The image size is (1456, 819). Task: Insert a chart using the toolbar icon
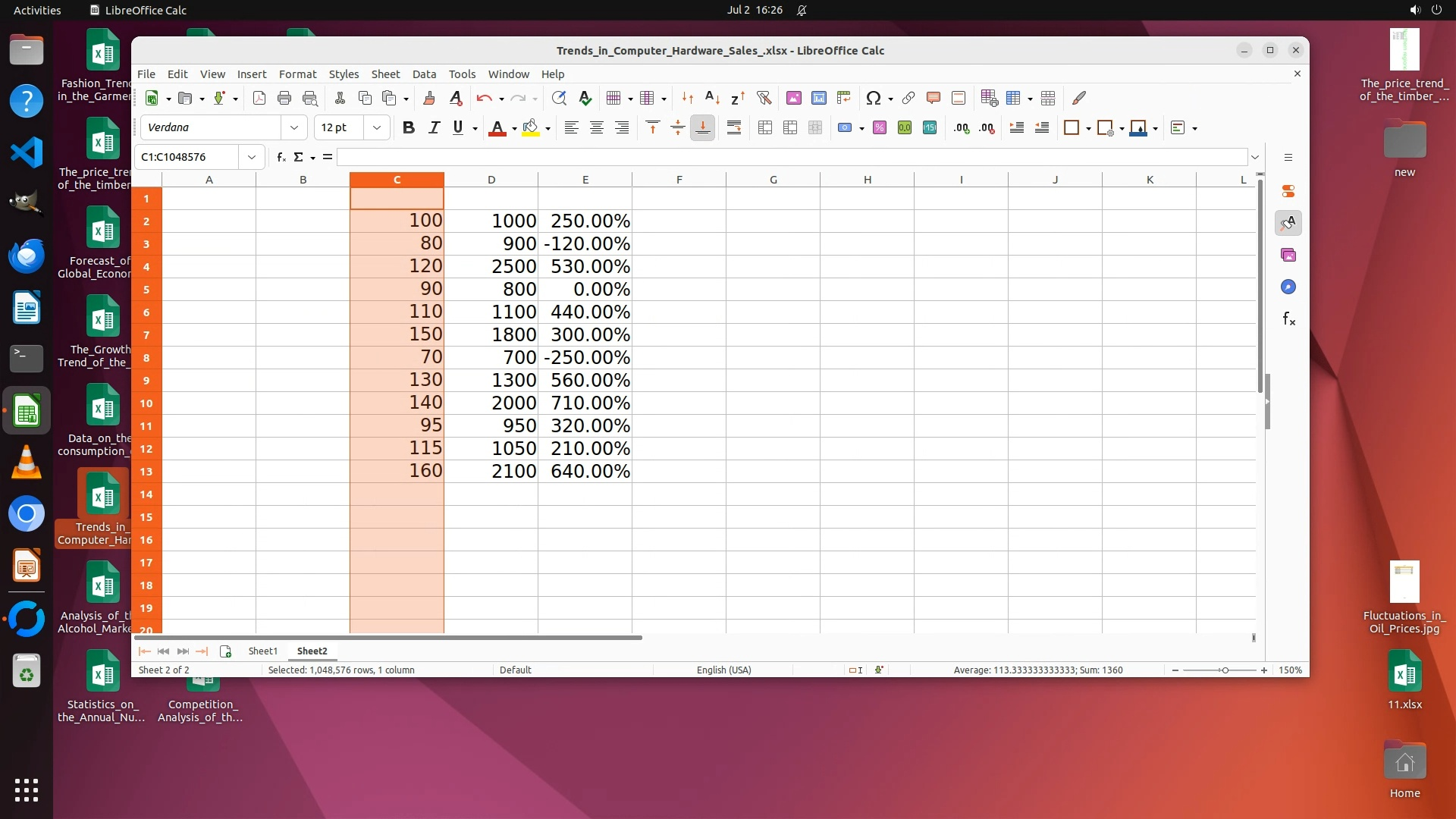(818, 98)
